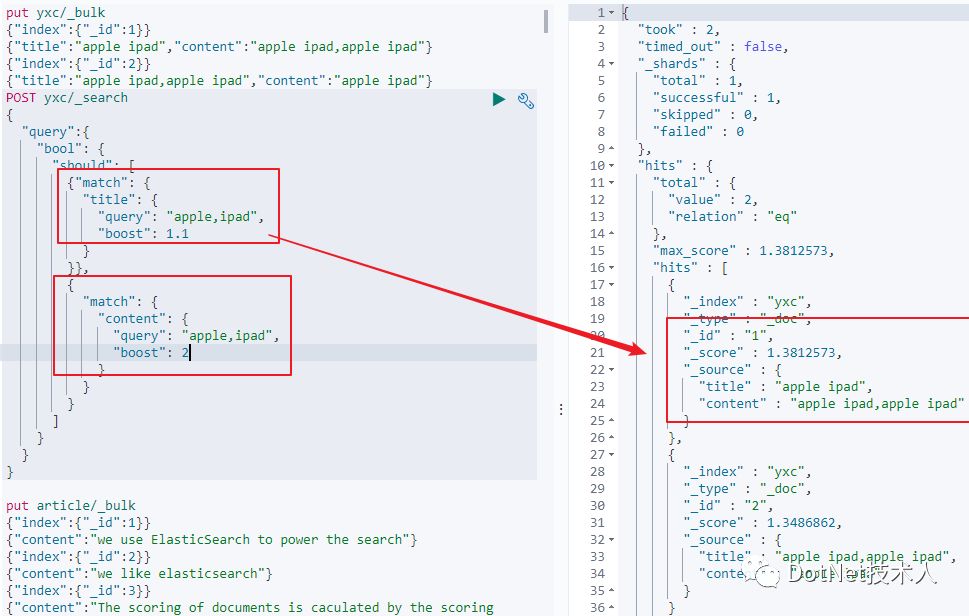Click the "max_score" : 1.3812573 line

tap(743, 251)
